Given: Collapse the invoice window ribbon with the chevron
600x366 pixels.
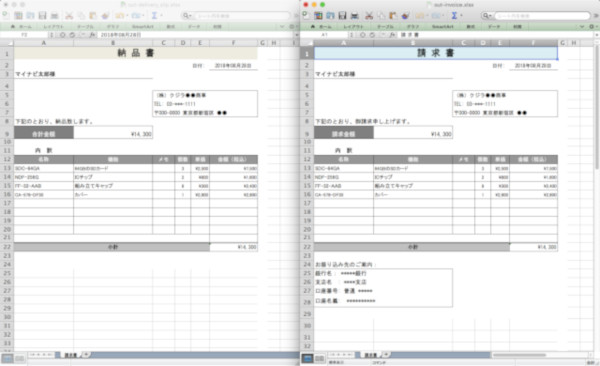Looking at the screenshot, I should 582,26.
